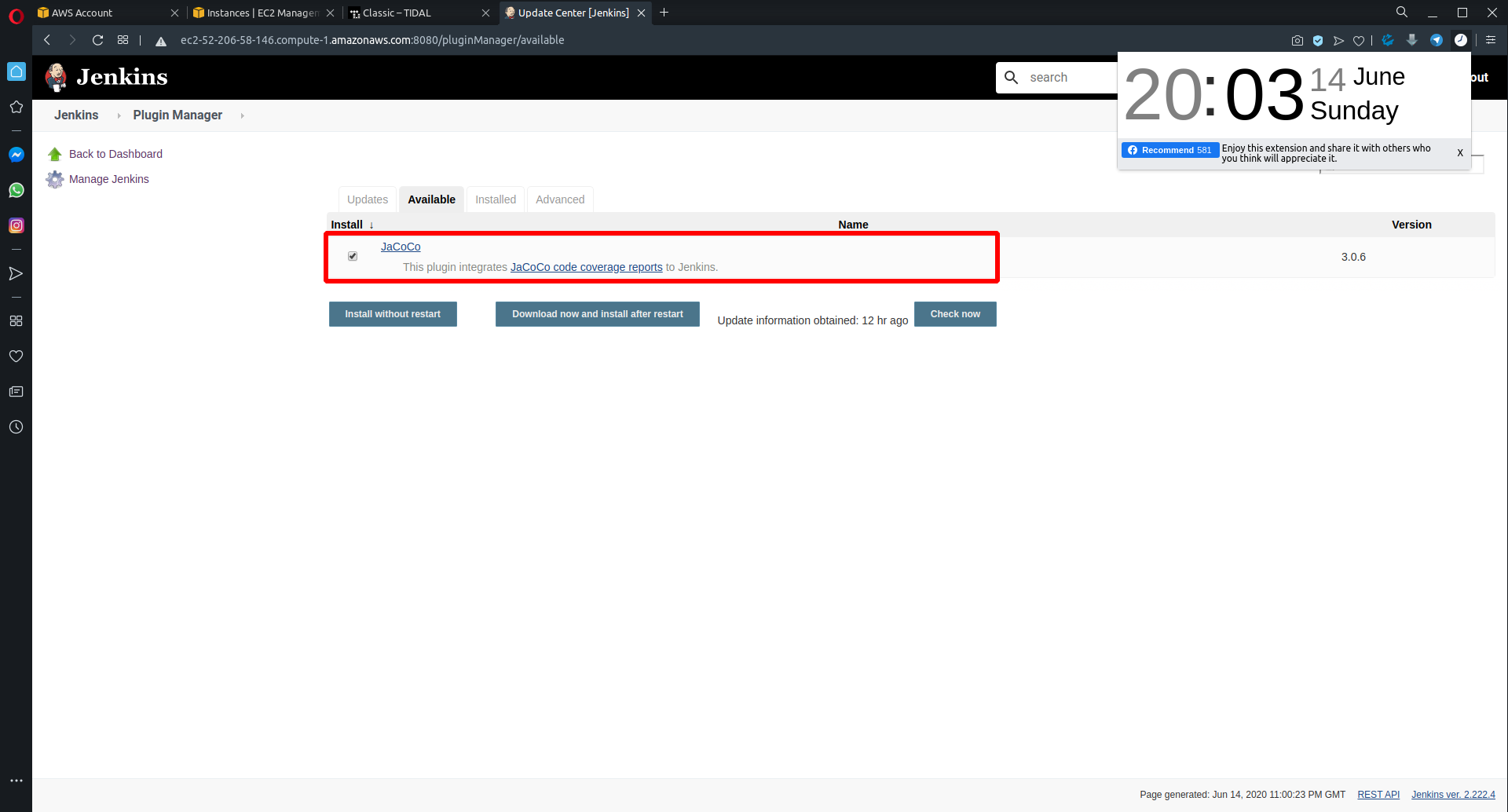1508x812 pixels.
Task: Open the JaCoCo plugin link
Action: [401, 247]
